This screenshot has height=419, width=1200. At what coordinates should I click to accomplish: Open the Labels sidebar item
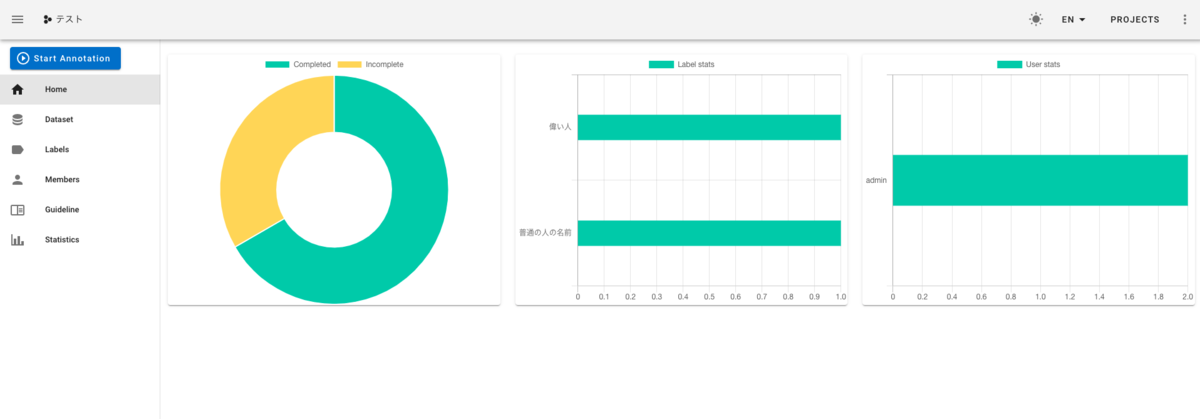pos(80,149)
